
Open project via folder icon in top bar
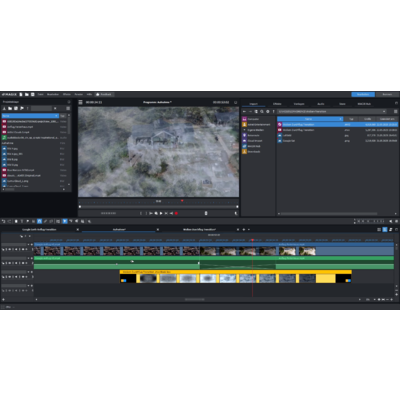click(27, 95)
